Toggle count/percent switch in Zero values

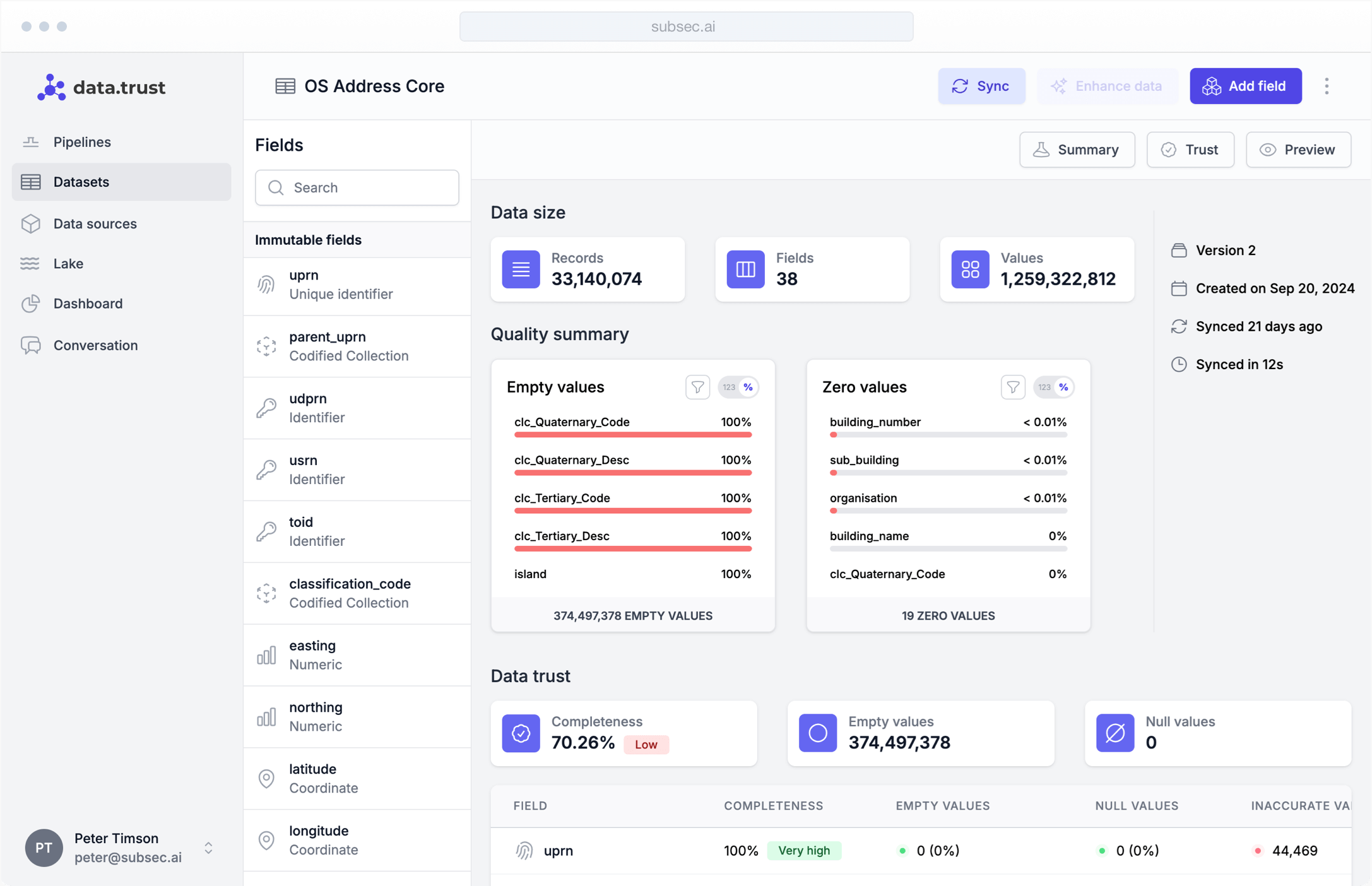coord(1054,387)
